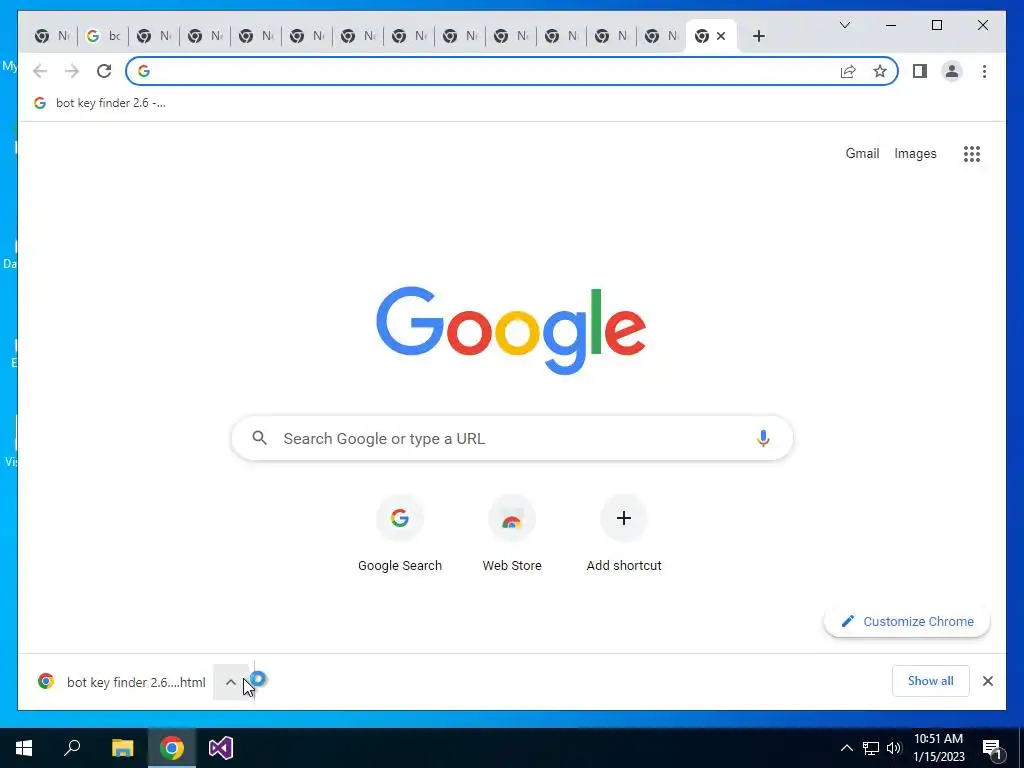1024x768 pixels.
Task: Go forward to next page
Action: click(x=72, y=71)
